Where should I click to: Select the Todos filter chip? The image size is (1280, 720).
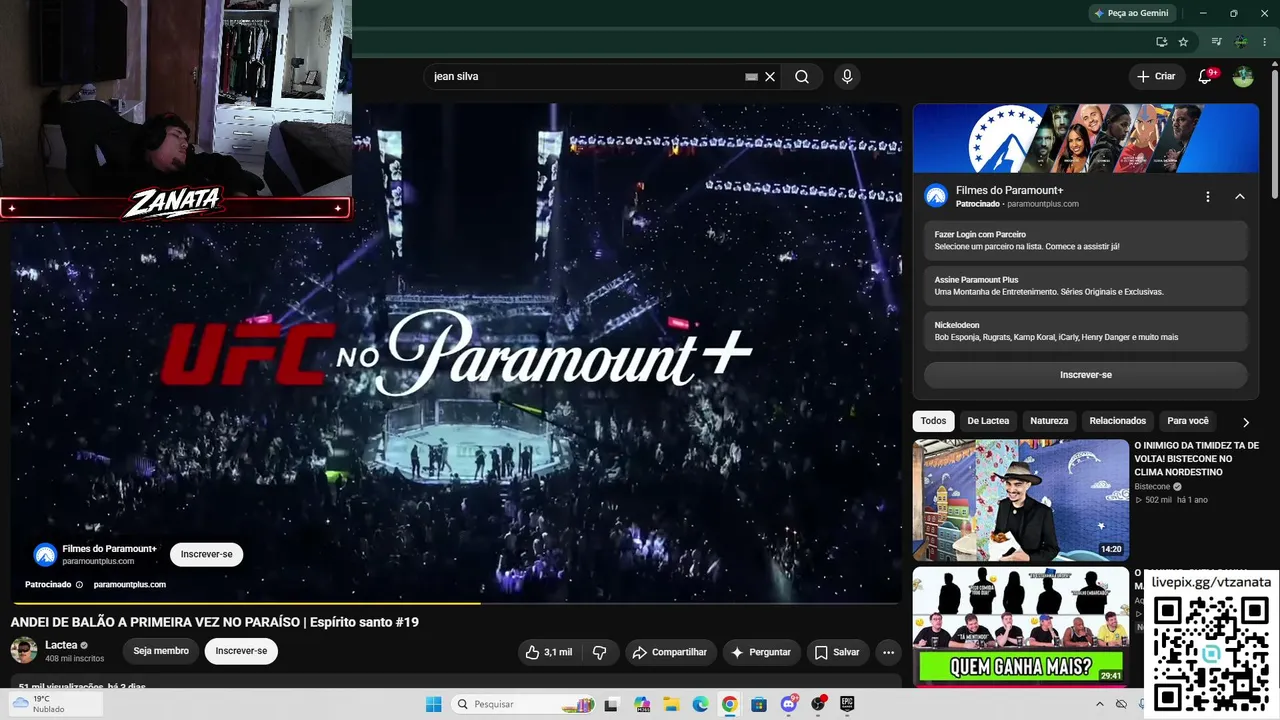(933, 421)
